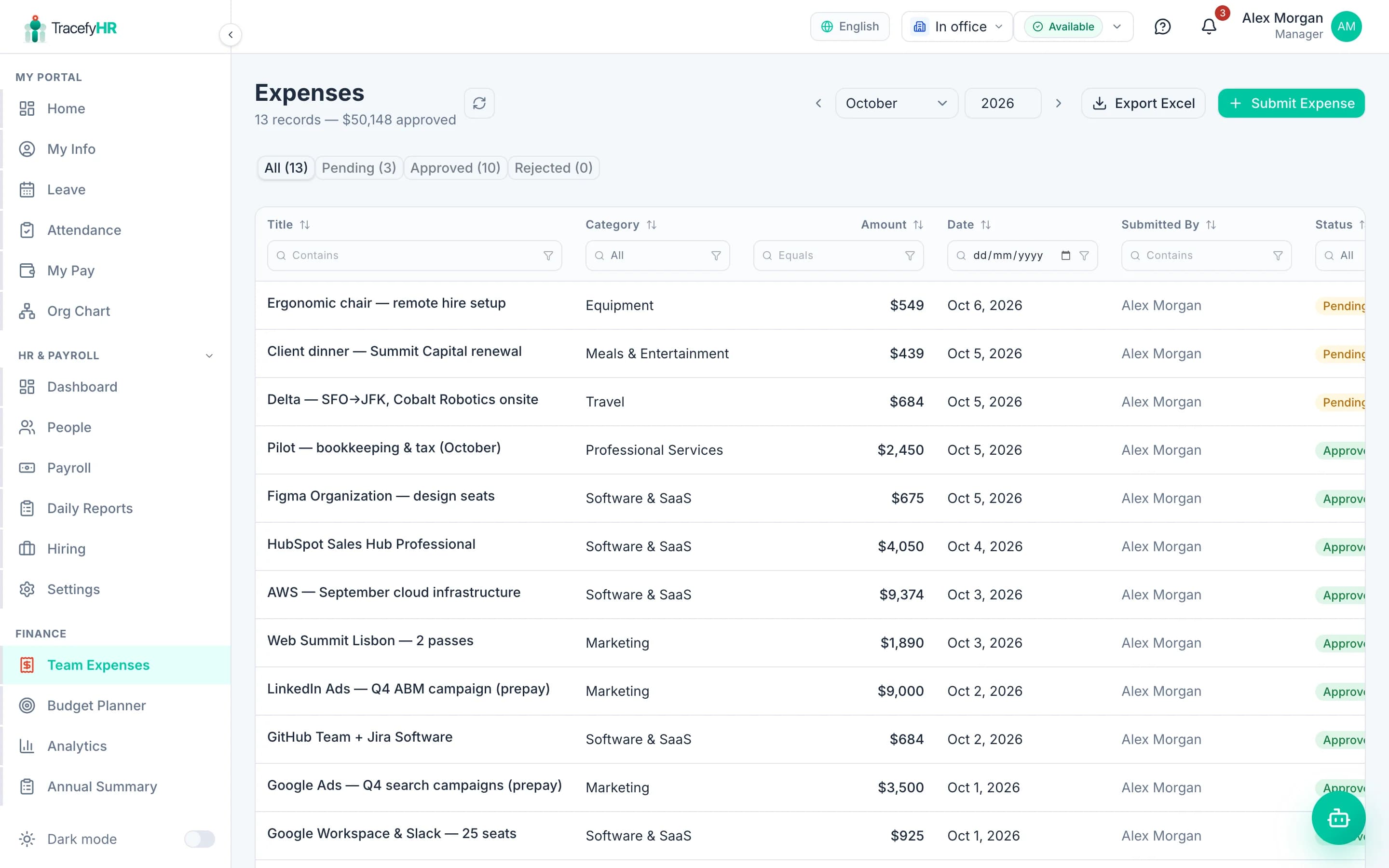The width and height of the screenshot is (1389, 868).
Task: Sort by Submitted By column
Action: coord(1211,224)
